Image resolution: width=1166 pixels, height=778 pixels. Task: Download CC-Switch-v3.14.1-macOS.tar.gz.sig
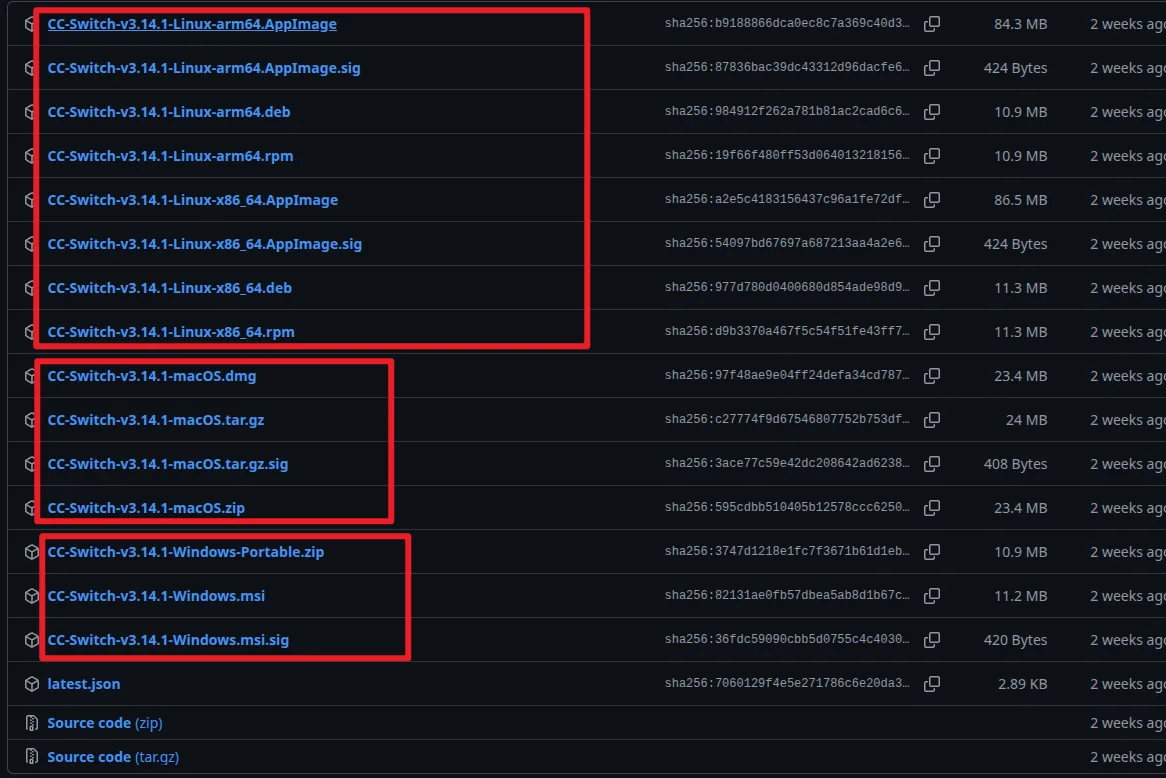[x=168, y=463]
